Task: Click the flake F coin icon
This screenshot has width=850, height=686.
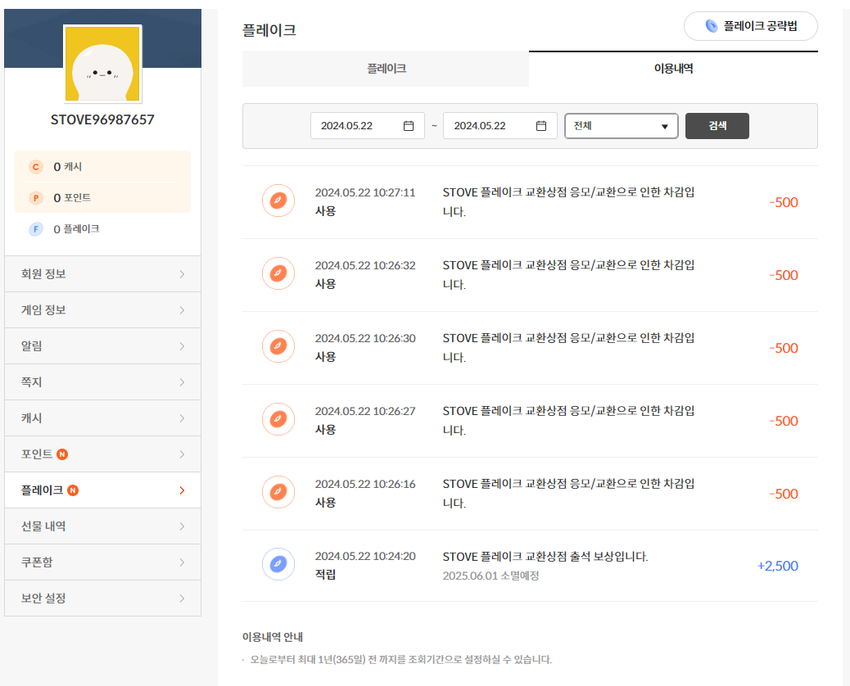Action: pyautogui.click(x=36, y=229)
